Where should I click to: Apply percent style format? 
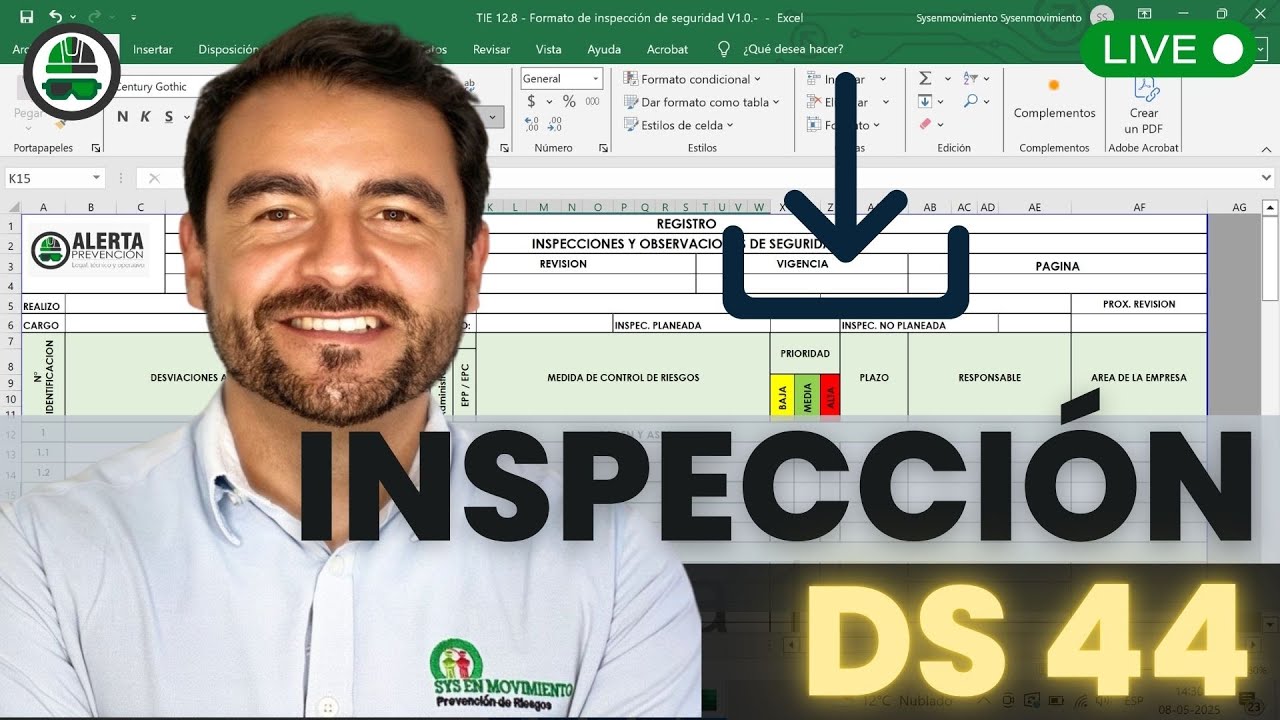(x=569, y=101)
